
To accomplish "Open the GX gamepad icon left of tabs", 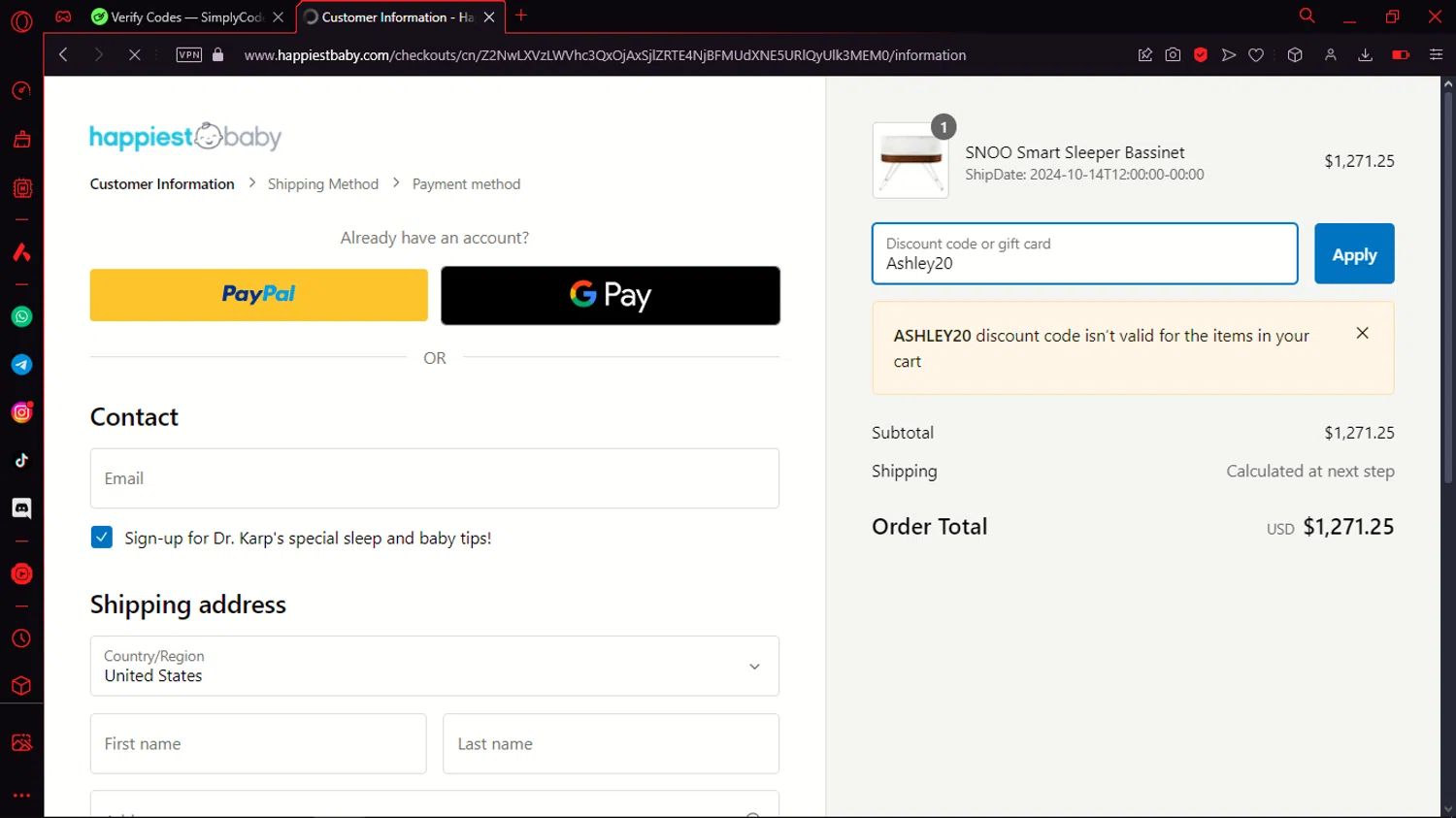I will point(63,16).
